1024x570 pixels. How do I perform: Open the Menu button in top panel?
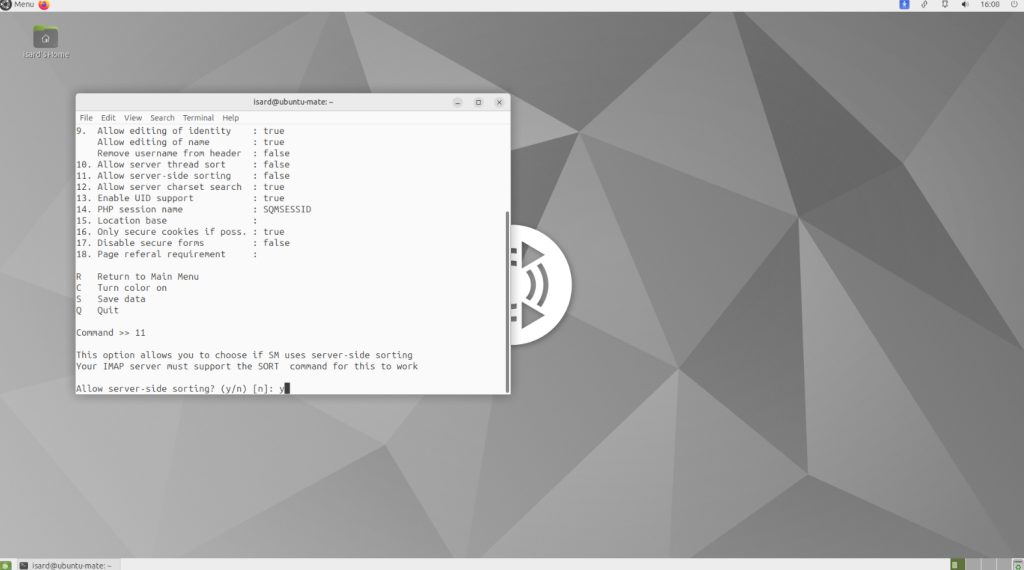pos(18,5)
